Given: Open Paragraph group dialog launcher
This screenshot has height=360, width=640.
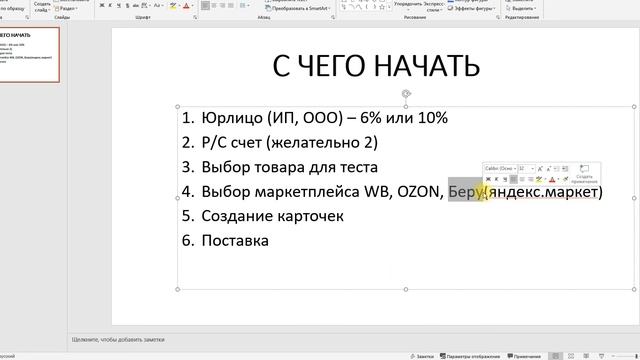Looking at the screenshot, I should pyautogui.click(x=333, y=18).
